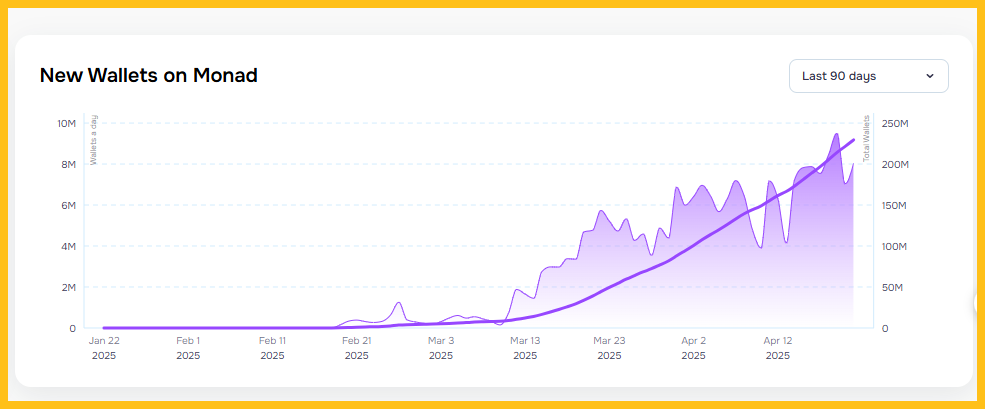This screenshot has width=985, height=409.
Task: Click the 6M left axis value
Action: [x=68, y=205]
